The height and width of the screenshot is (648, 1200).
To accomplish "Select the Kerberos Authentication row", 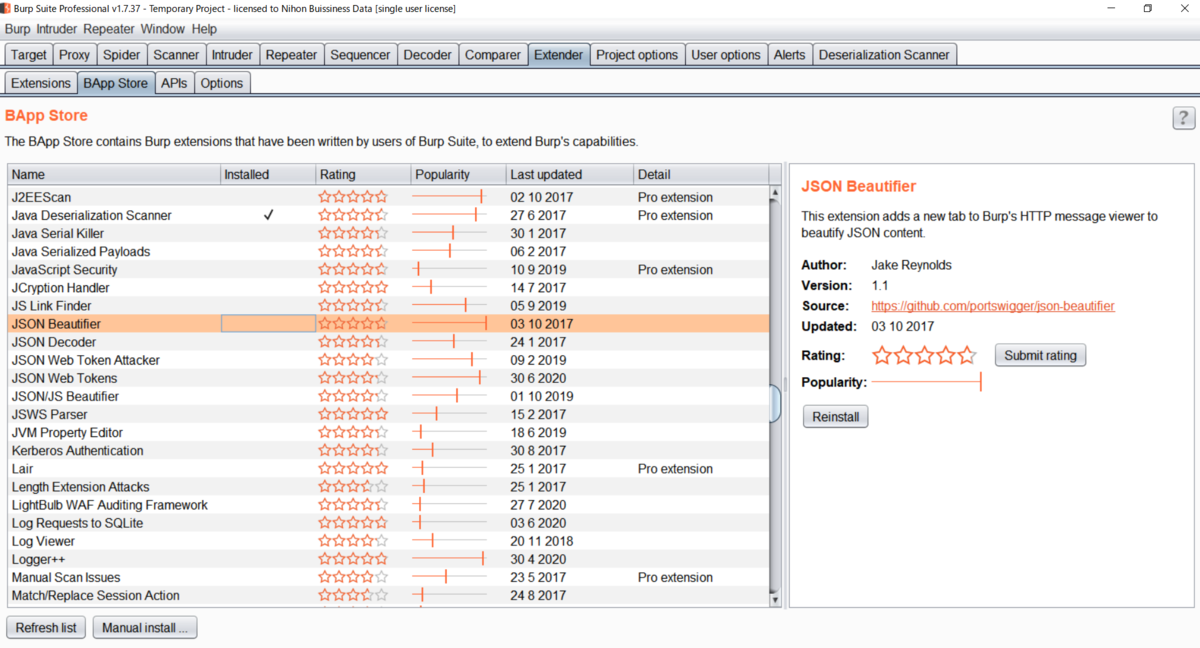I will click(388, 451).
